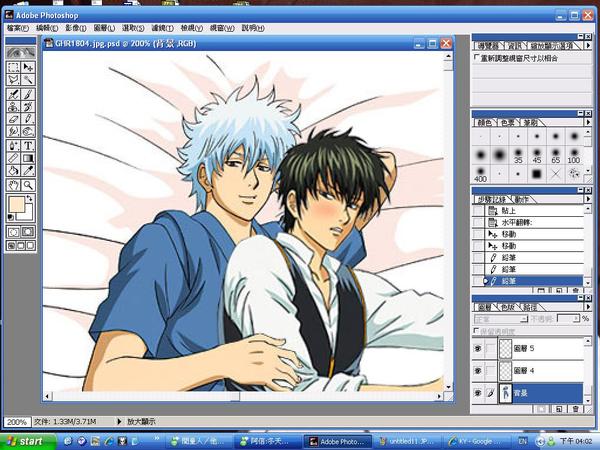This screenshot has height=450, width=600.
Task: Check 重新調整視窗尺寸以相合 option
Action: (x=476, y=57)
